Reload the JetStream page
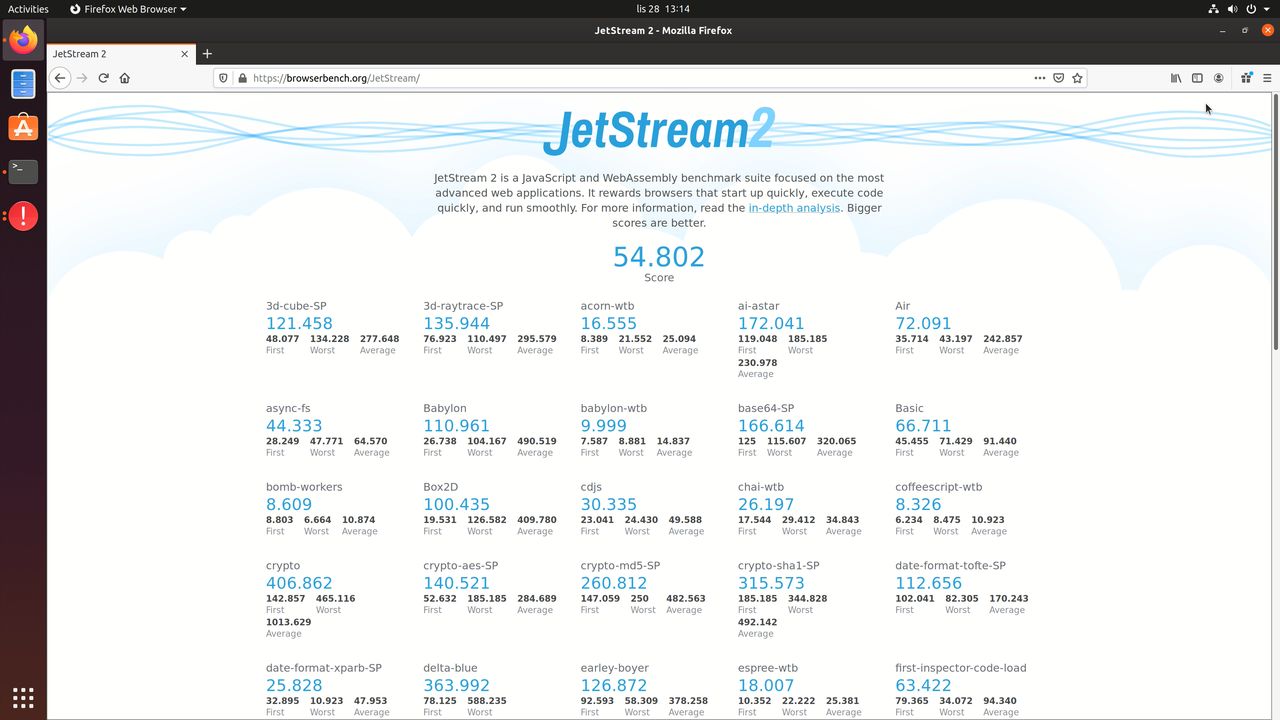The image size is (1280, 720). coord(103,78)
